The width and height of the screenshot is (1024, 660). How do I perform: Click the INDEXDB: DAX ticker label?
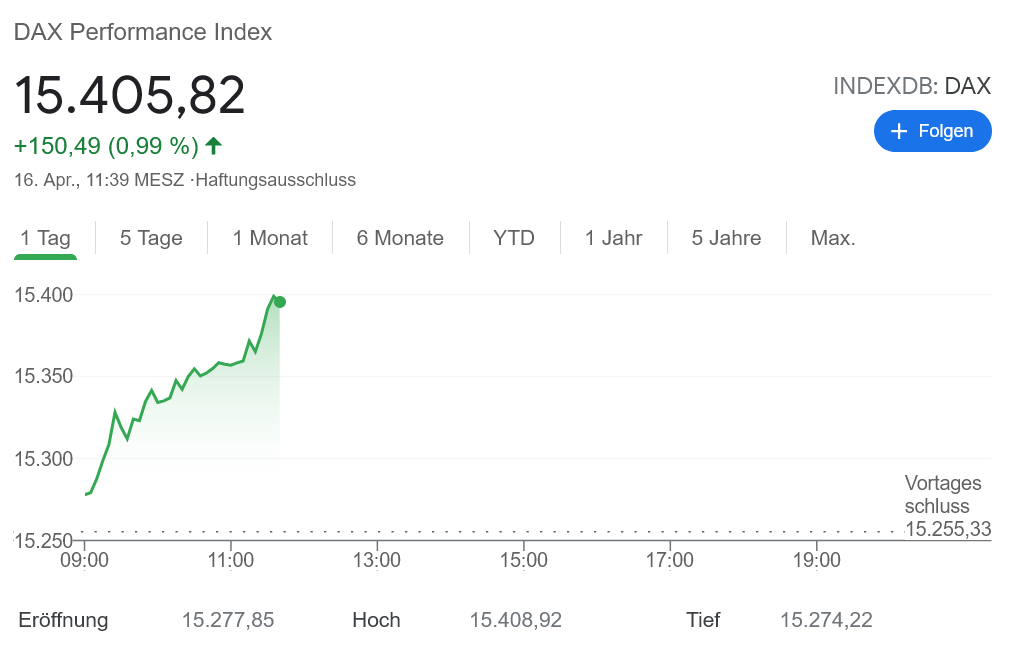coord(911,86)
